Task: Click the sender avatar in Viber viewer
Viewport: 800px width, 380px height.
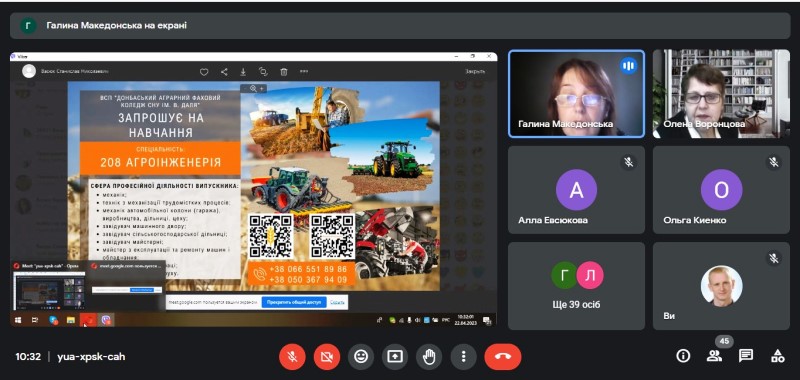Action: pos(29,71)
